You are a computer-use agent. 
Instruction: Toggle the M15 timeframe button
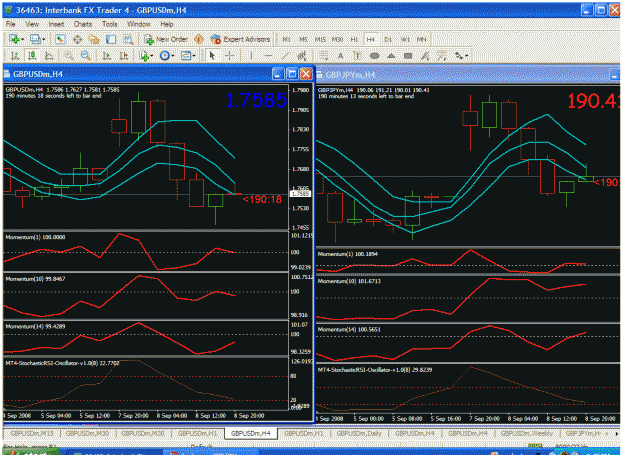[x=320, y=39]
